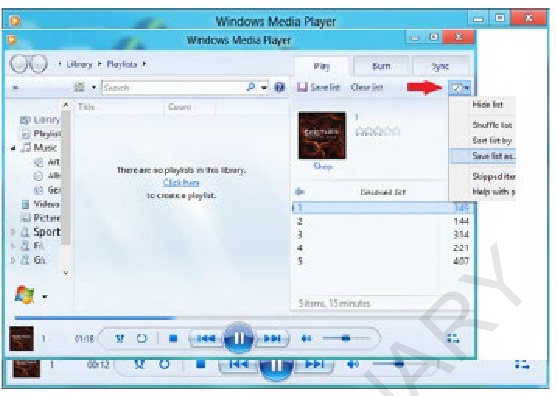Click Previous track in the back window

point(238,364)
